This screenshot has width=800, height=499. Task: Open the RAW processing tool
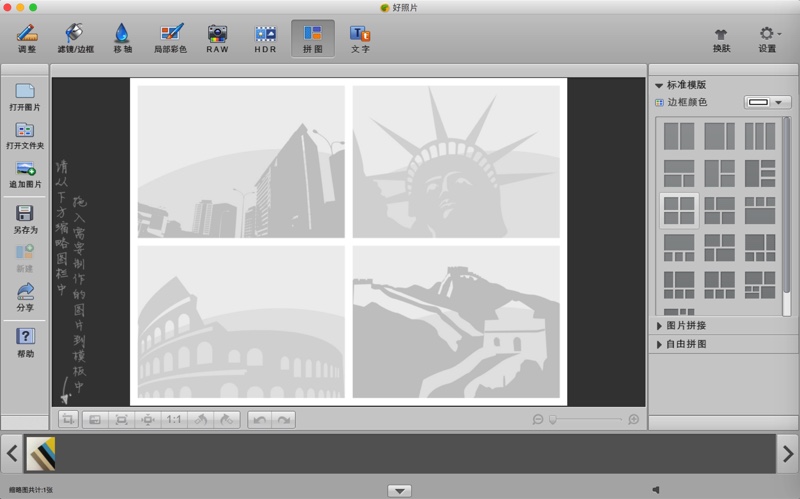[x=217, y=39]
